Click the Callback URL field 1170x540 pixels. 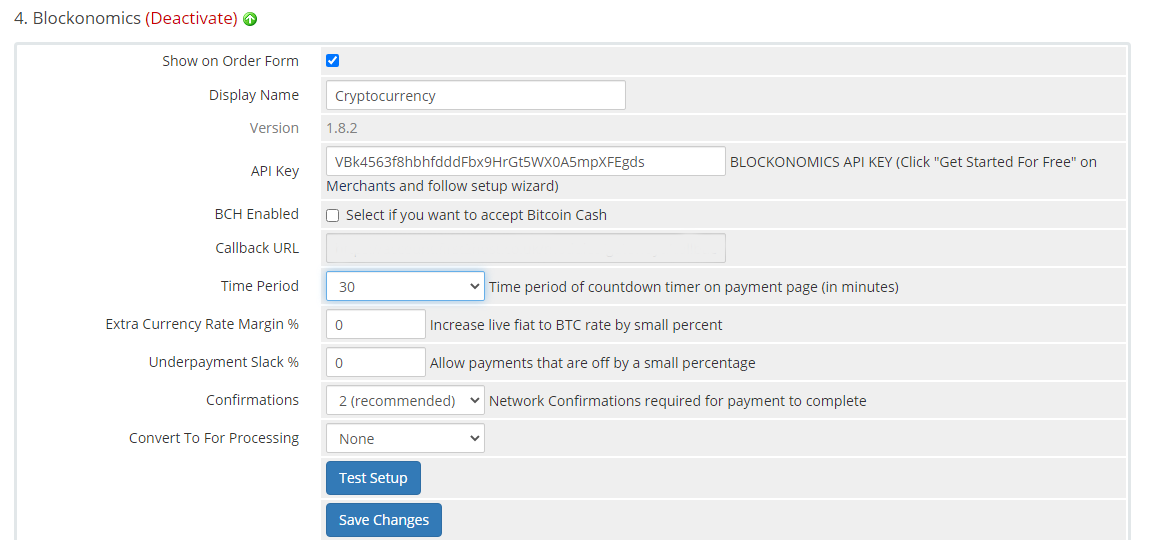click(x=525, y=248)
